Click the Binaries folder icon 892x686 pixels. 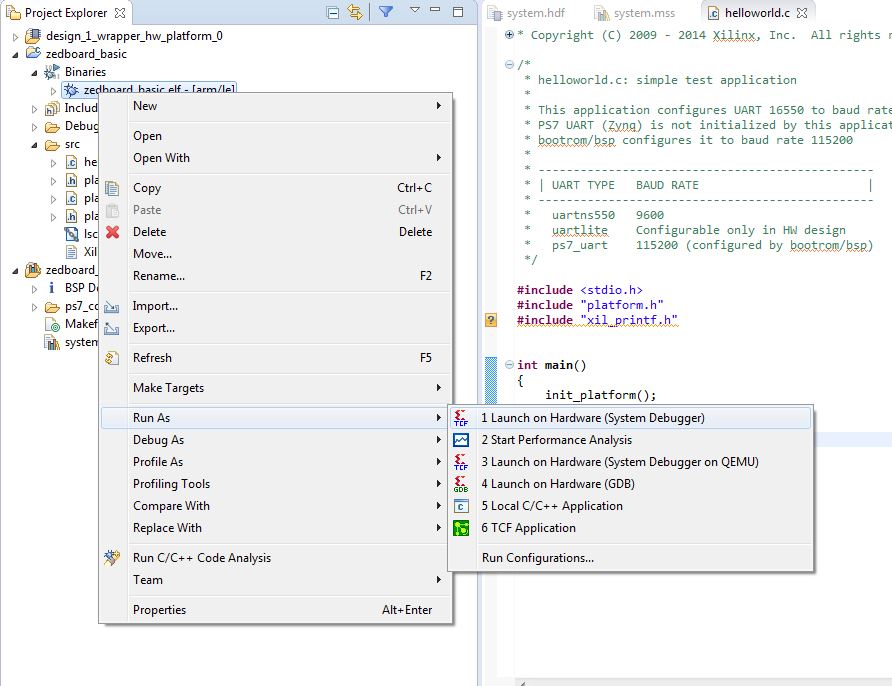click(x=52, y=72)
